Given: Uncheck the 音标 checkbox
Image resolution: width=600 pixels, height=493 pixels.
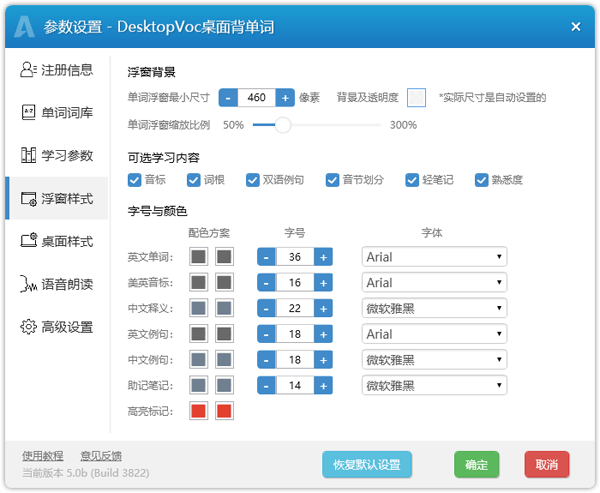Looking at the screenshot, I should point(134,180).
